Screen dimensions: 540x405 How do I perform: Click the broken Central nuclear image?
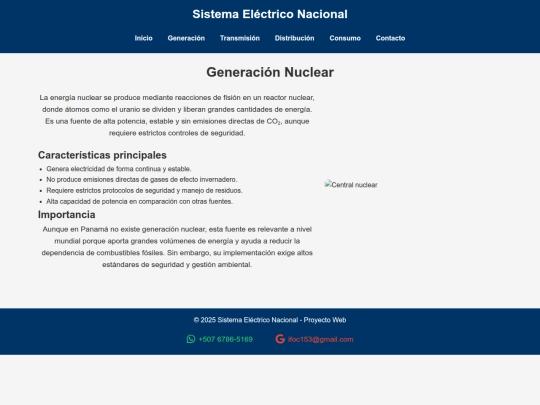click(351, 185)
